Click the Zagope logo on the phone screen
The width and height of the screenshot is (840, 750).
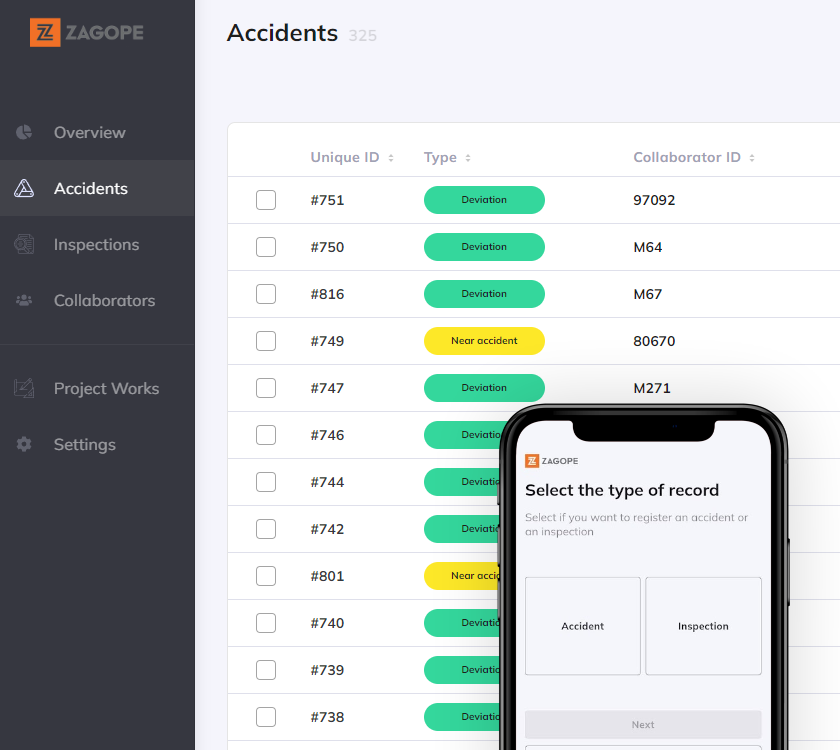551,461
